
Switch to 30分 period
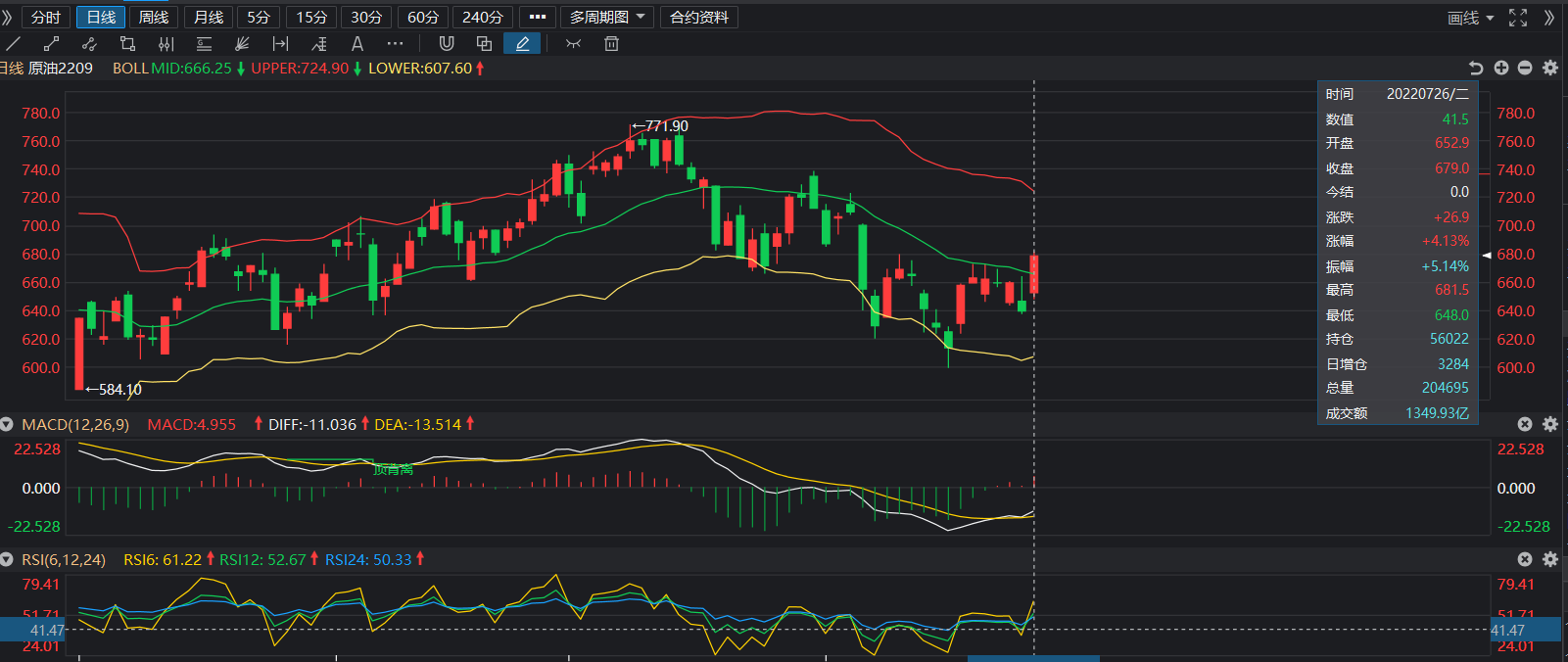point(366,17)
